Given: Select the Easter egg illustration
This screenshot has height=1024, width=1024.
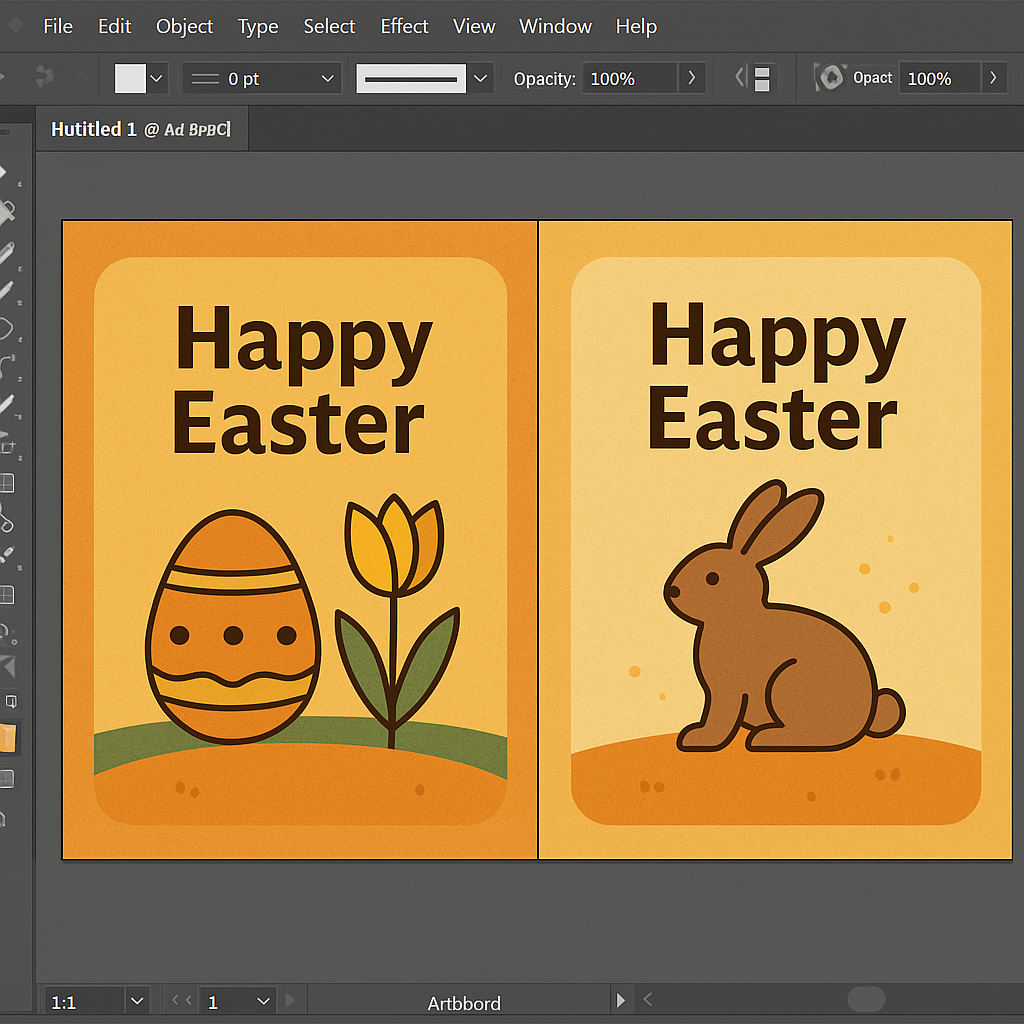Looking at the screenshot, I should 232,627.
